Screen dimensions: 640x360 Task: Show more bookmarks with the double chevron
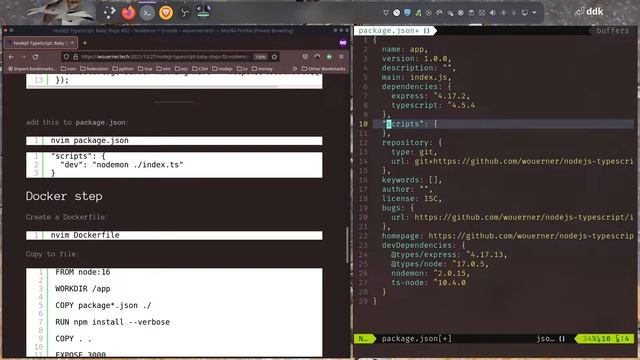[295, 69]
